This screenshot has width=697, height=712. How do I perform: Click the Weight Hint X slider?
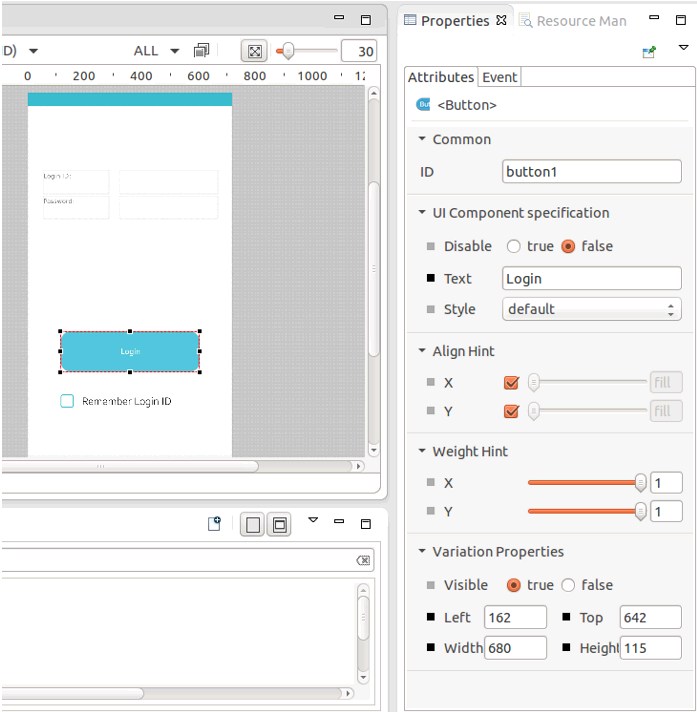point(585,483)
